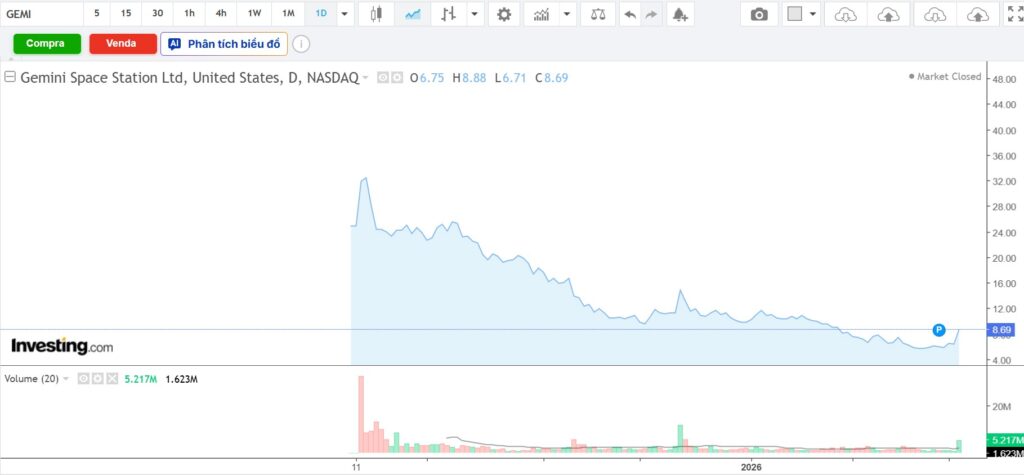Image resolution: width=1024 pixels, height=475 pixels.
Task: Switch to the 1h timeframe
Action: point(189,13)
